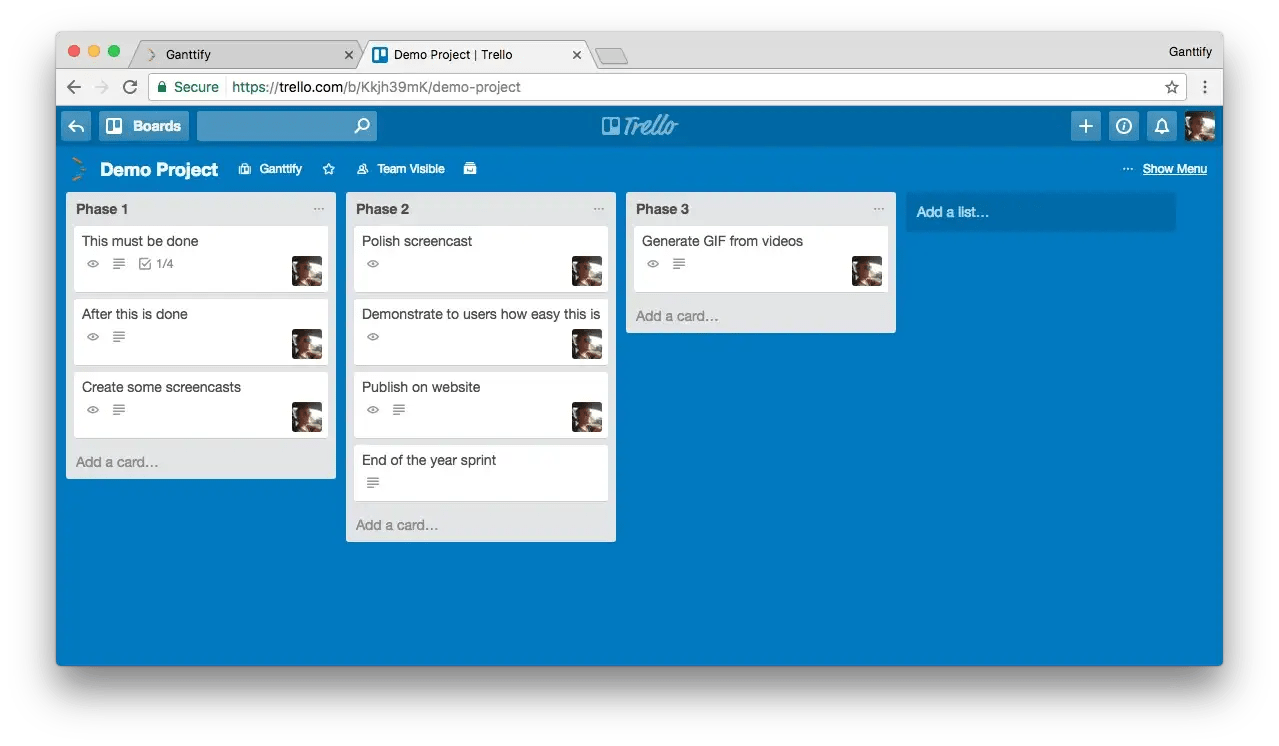The width and height of the screenshot is (1279, 746).
Task: Open the Phase 3 list actions menu
Action: coord(879,208)
